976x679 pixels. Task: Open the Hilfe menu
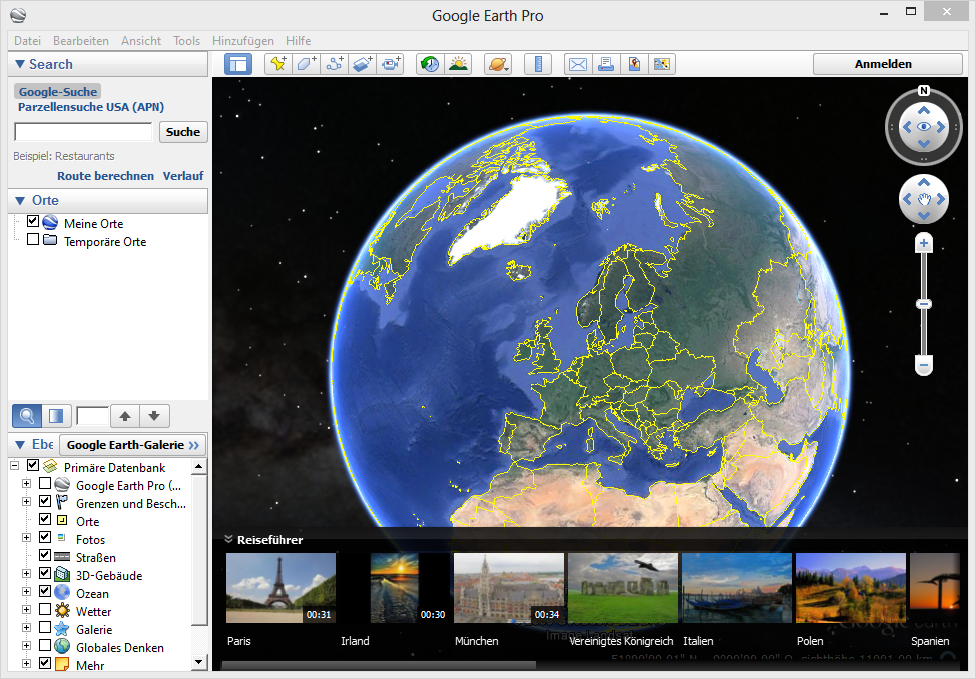[x=299, y=40]
